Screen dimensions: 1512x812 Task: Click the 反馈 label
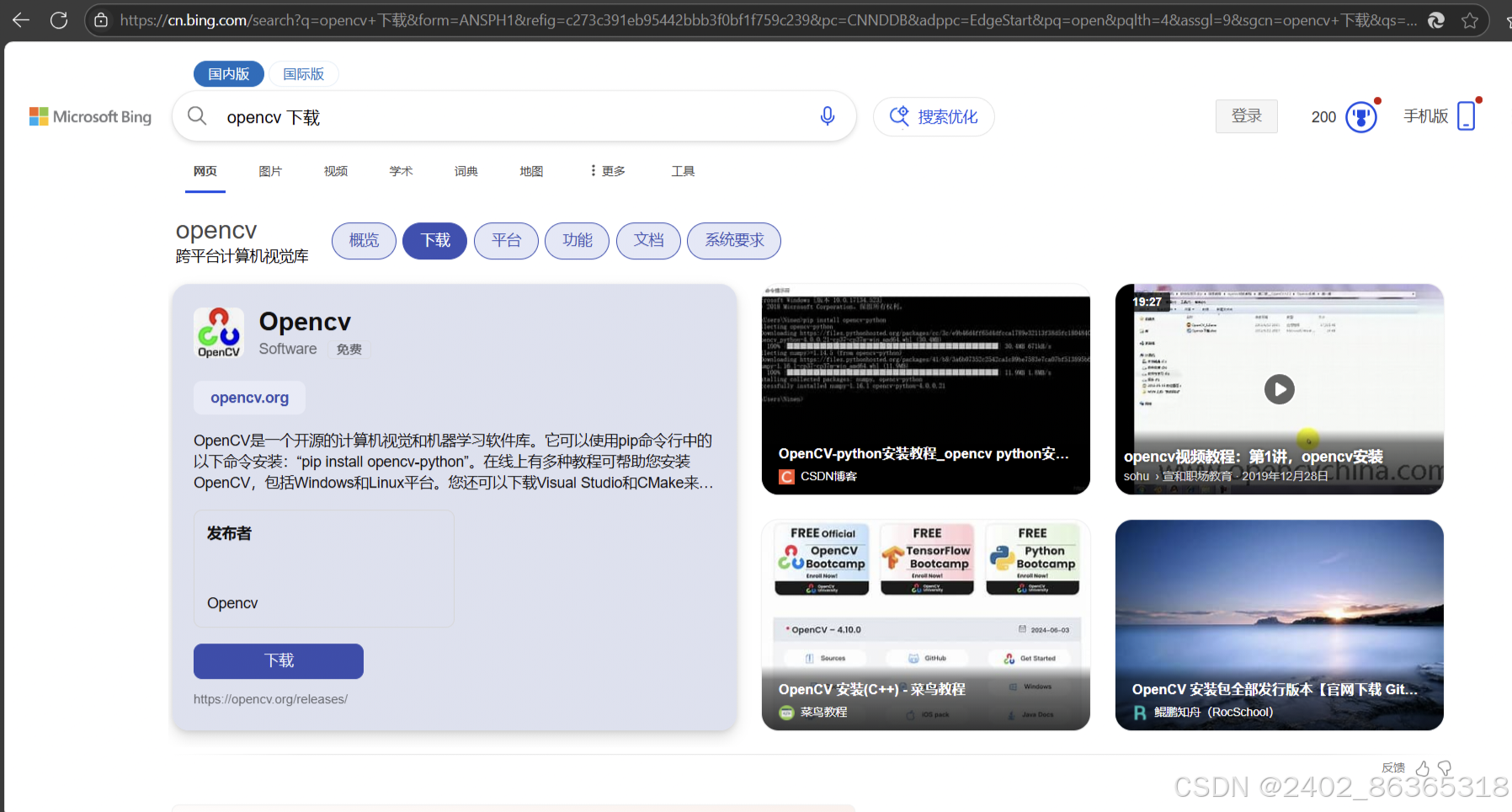[1393, 768]
